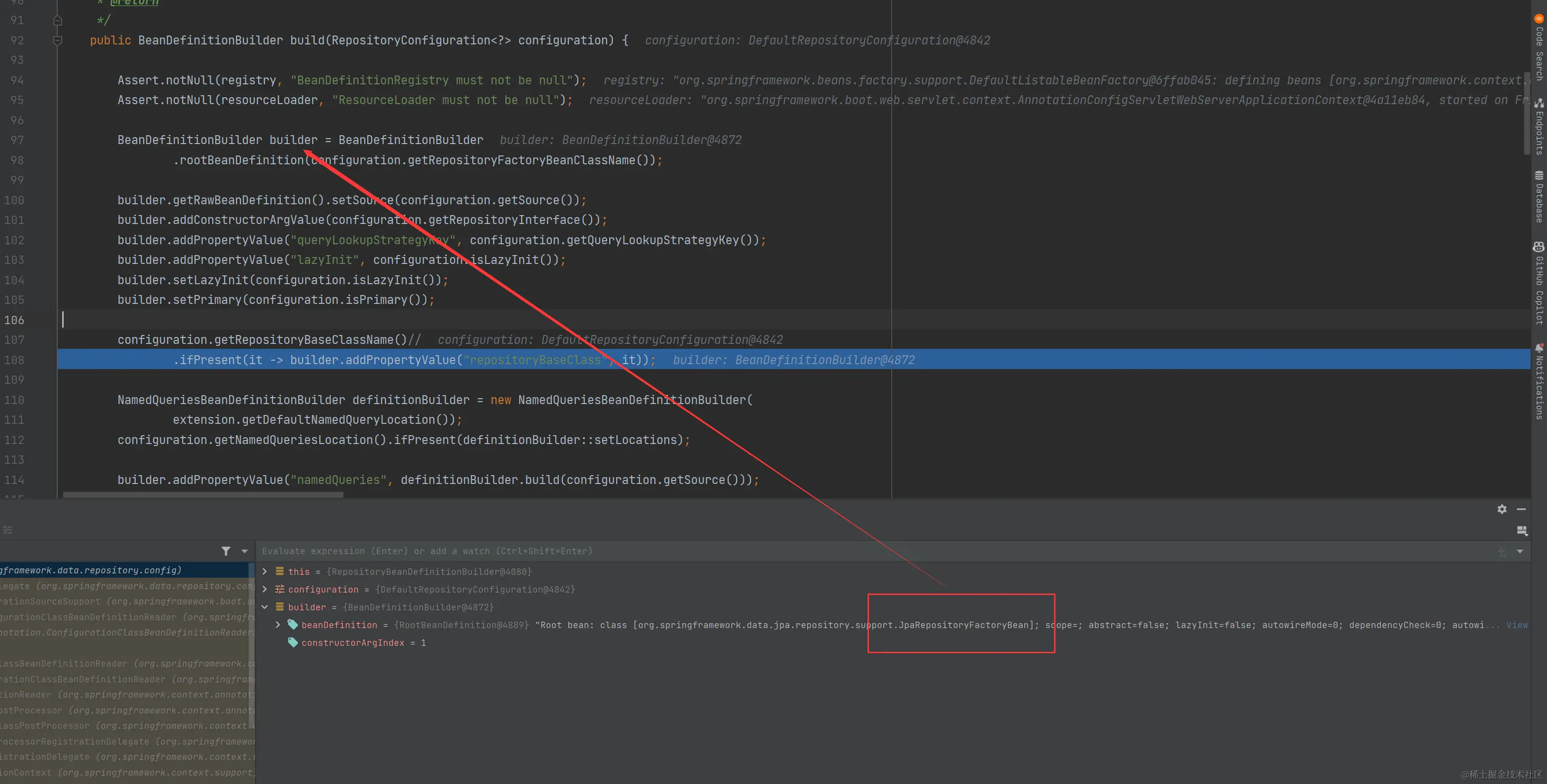Expand the beanDefinition node
The width and height of the screenshot is (1547, 784).
pyautogui.click(x=278, y=625)
